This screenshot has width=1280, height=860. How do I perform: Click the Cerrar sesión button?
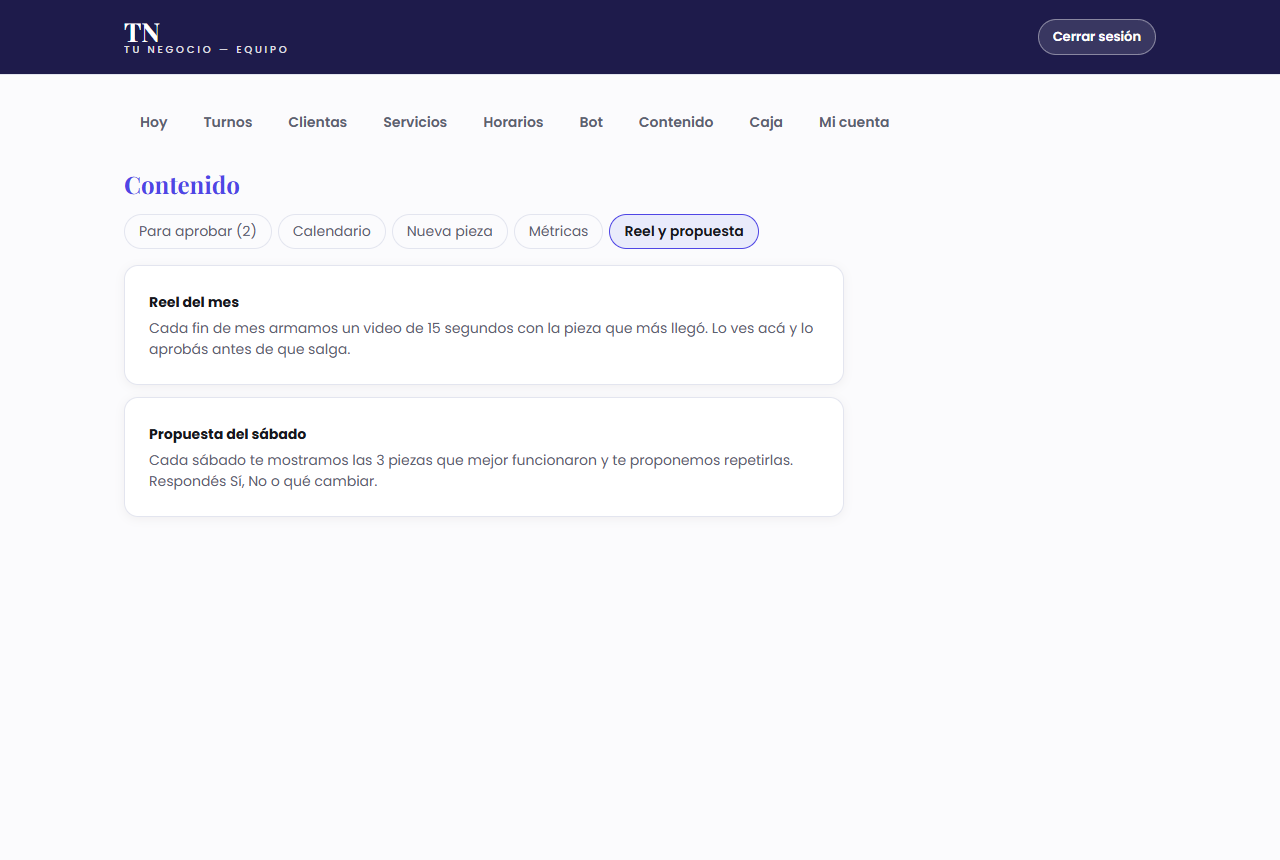tap(1096, 37)
